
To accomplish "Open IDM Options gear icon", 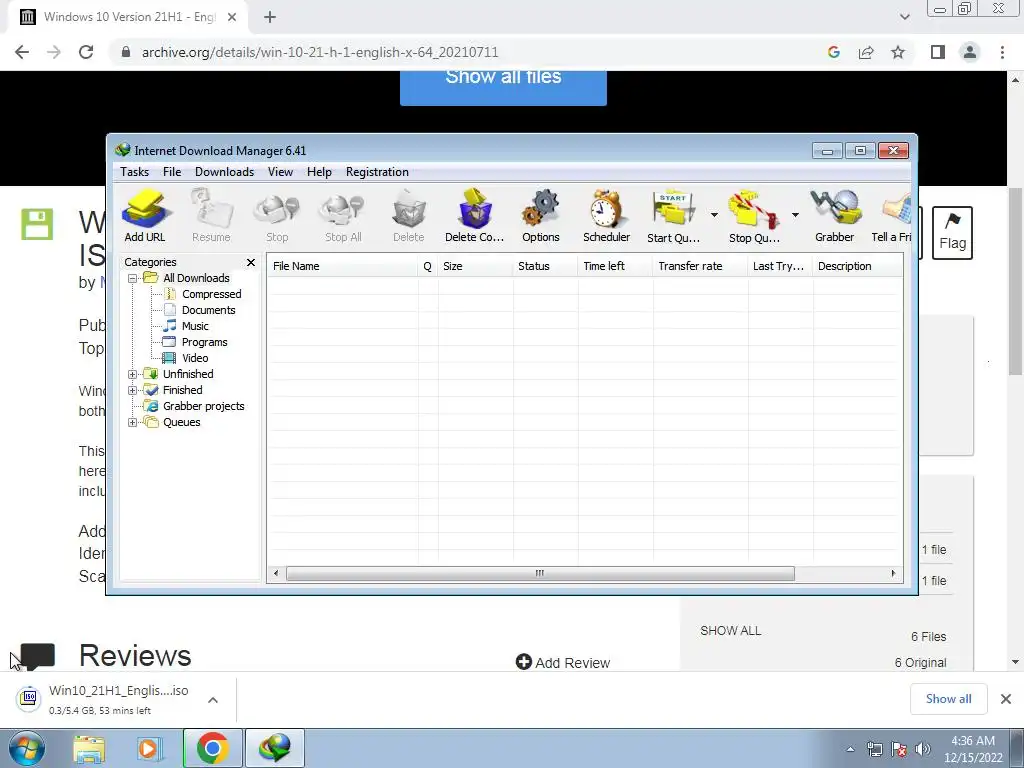I will 541,216.
